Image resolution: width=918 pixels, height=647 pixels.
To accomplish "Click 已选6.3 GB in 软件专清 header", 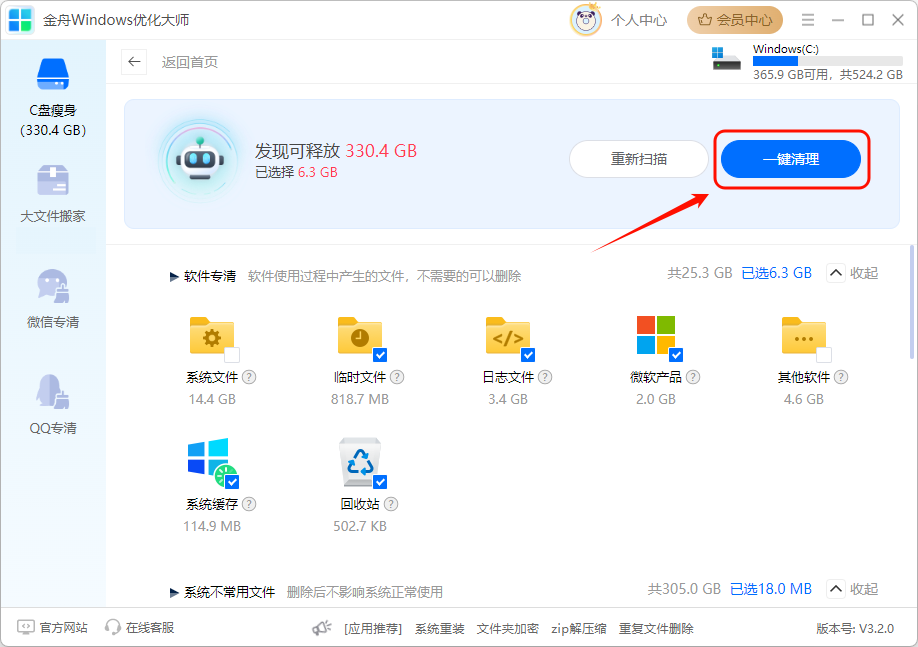I will (x=776, y=273).
